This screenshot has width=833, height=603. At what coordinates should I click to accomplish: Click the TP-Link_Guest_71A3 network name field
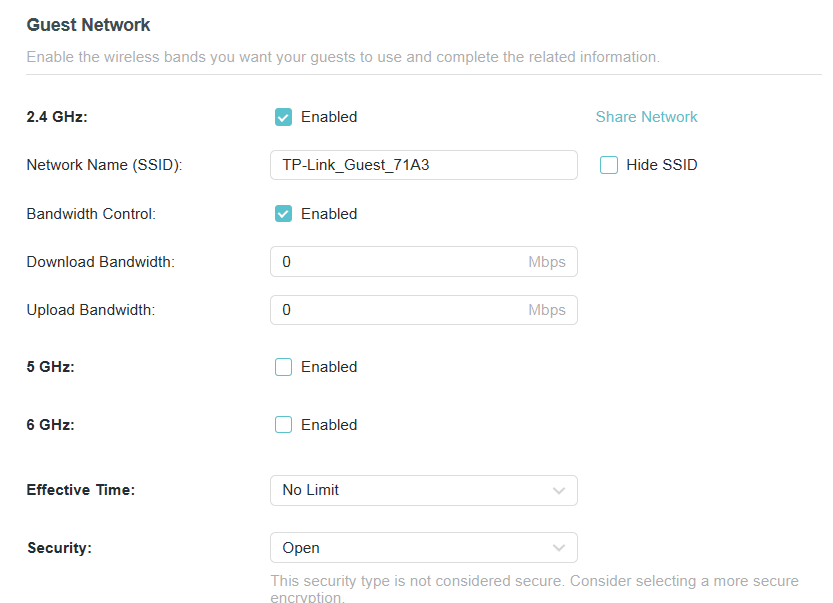[423, 165]
